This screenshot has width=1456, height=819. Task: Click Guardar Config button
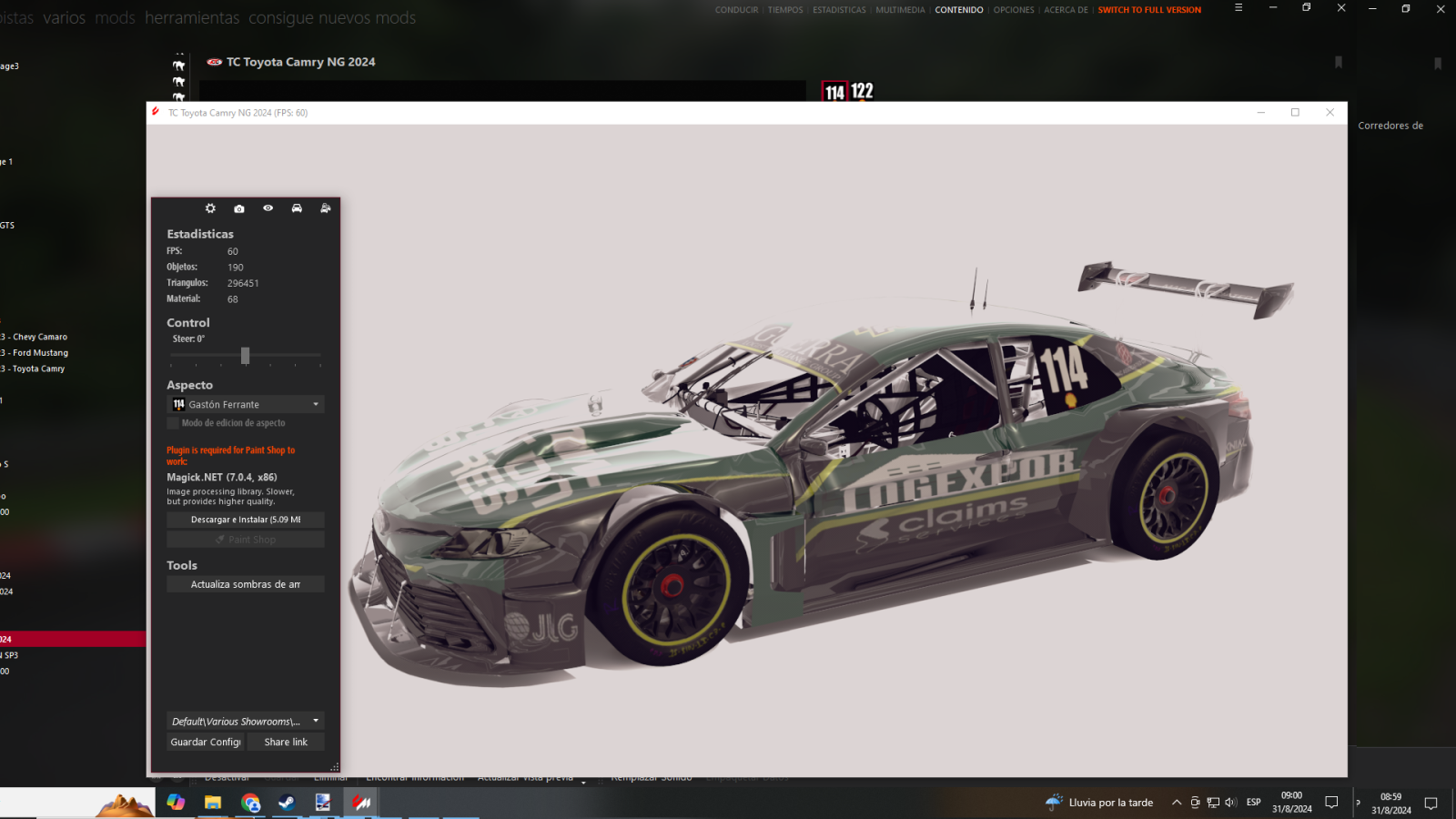click(206, 742)
